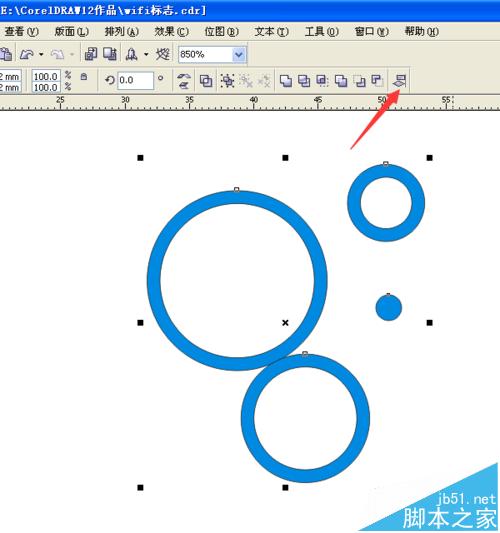This screenshot has height=533, width=500.
Task: Open the 效果(C) menu
Action: [x=172, y=32]
